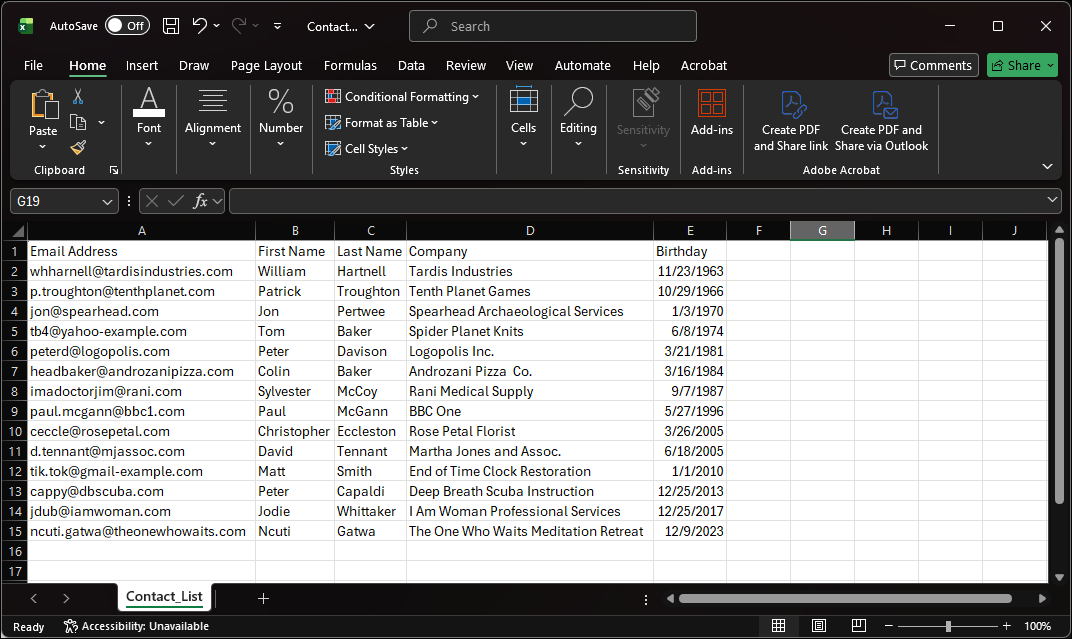1072x639 pixels.
Task: Select Page Break Preview in status bar
Action: [859, 625]
